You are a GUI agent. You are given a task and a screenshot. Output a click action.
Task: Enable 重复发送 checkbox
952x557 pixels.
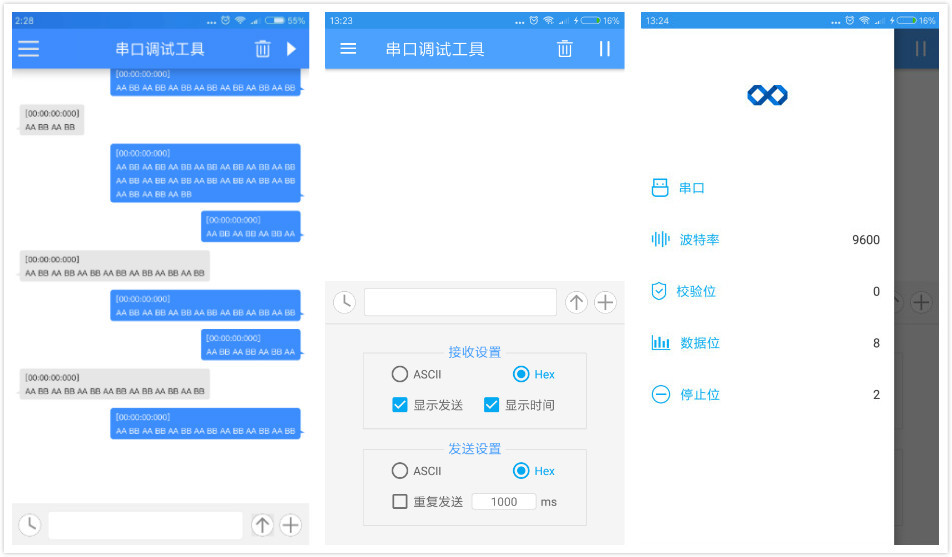pos(400,502)
